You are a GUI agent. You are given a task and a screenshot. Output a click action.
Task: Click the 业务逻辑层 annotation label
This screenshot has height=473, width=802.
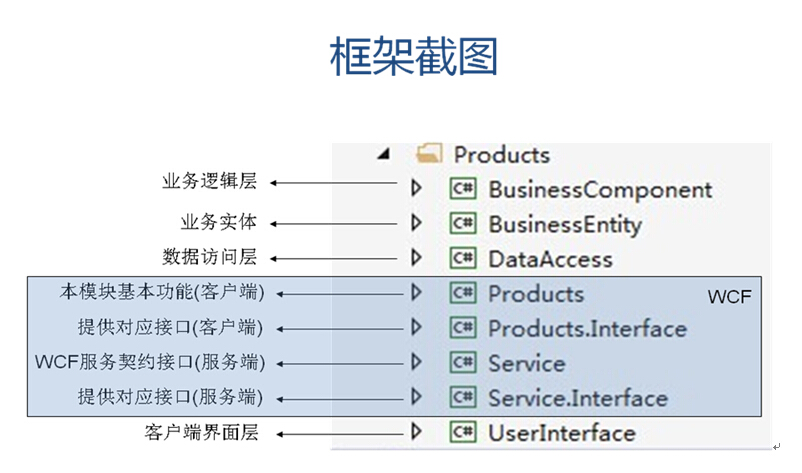click(209, 181)
